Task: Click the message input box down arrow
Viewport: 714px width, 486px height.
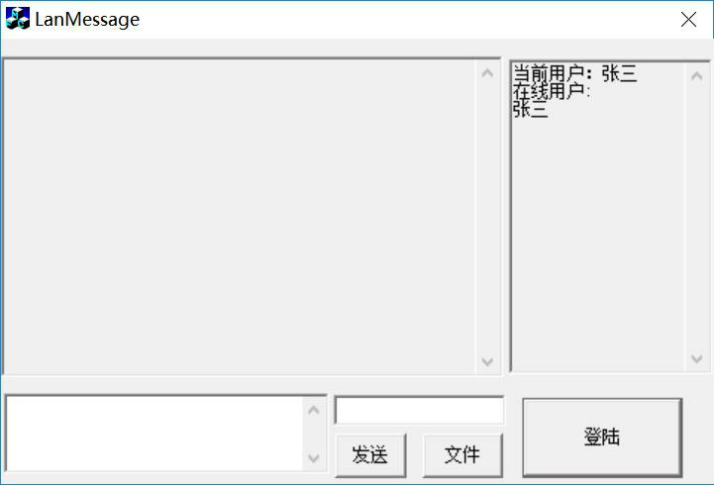Action: point(313,458)
